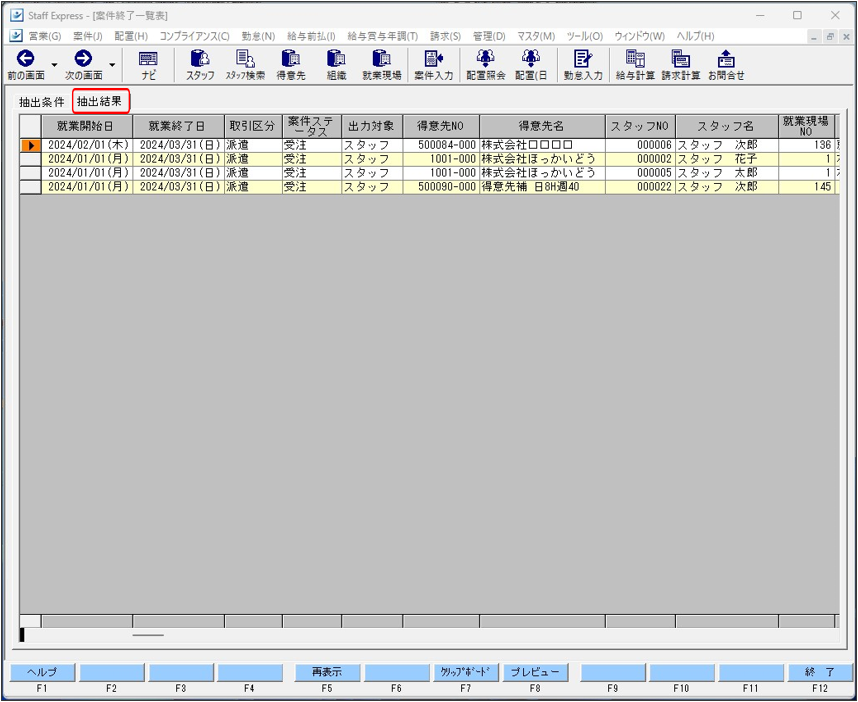Open the 配置(H) menu
This screenshot has height=702, width=858.
click(x=131, y=36)
